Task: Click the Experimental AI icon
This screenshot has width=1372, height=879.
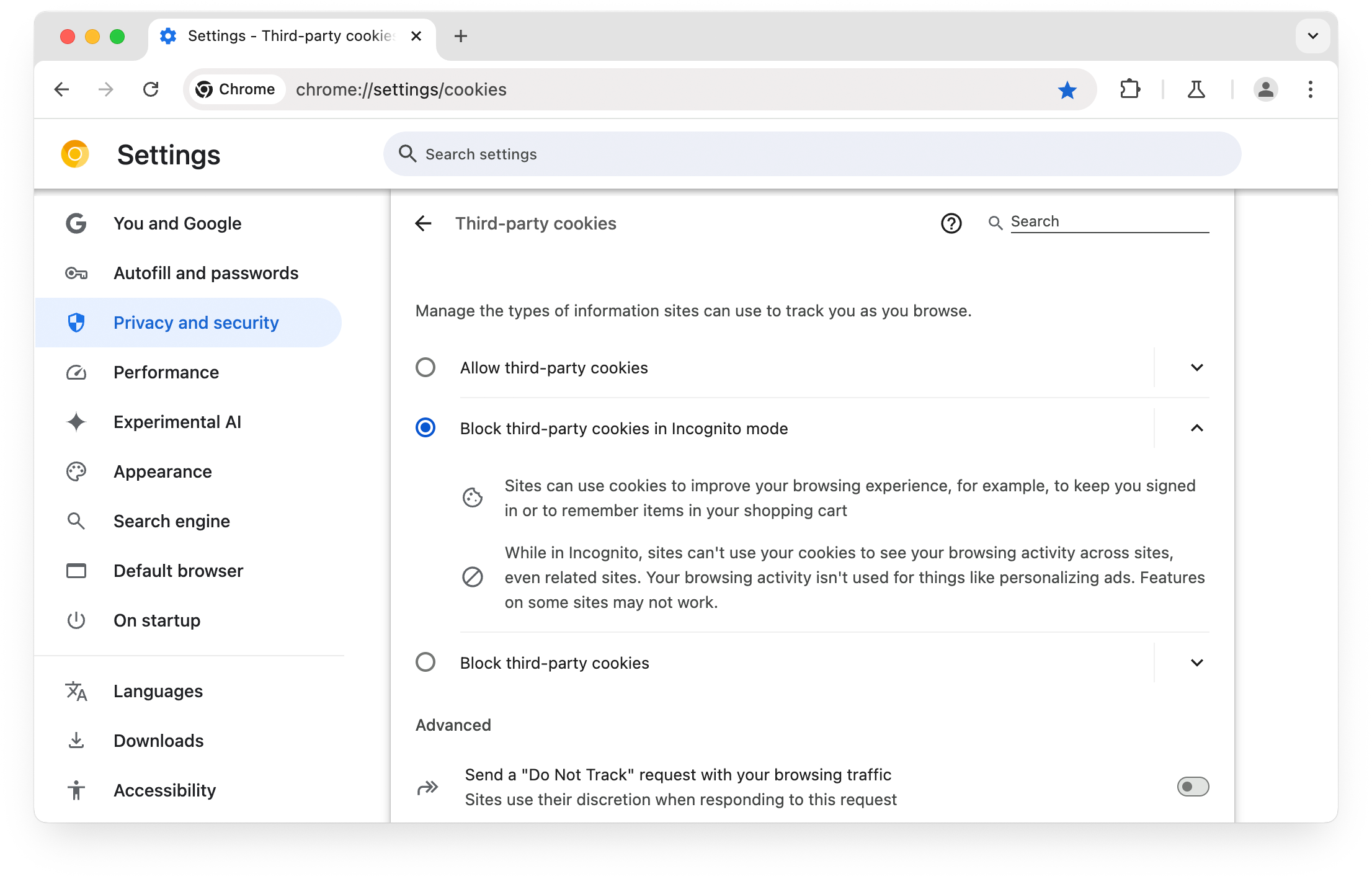Action: point(77,421)
